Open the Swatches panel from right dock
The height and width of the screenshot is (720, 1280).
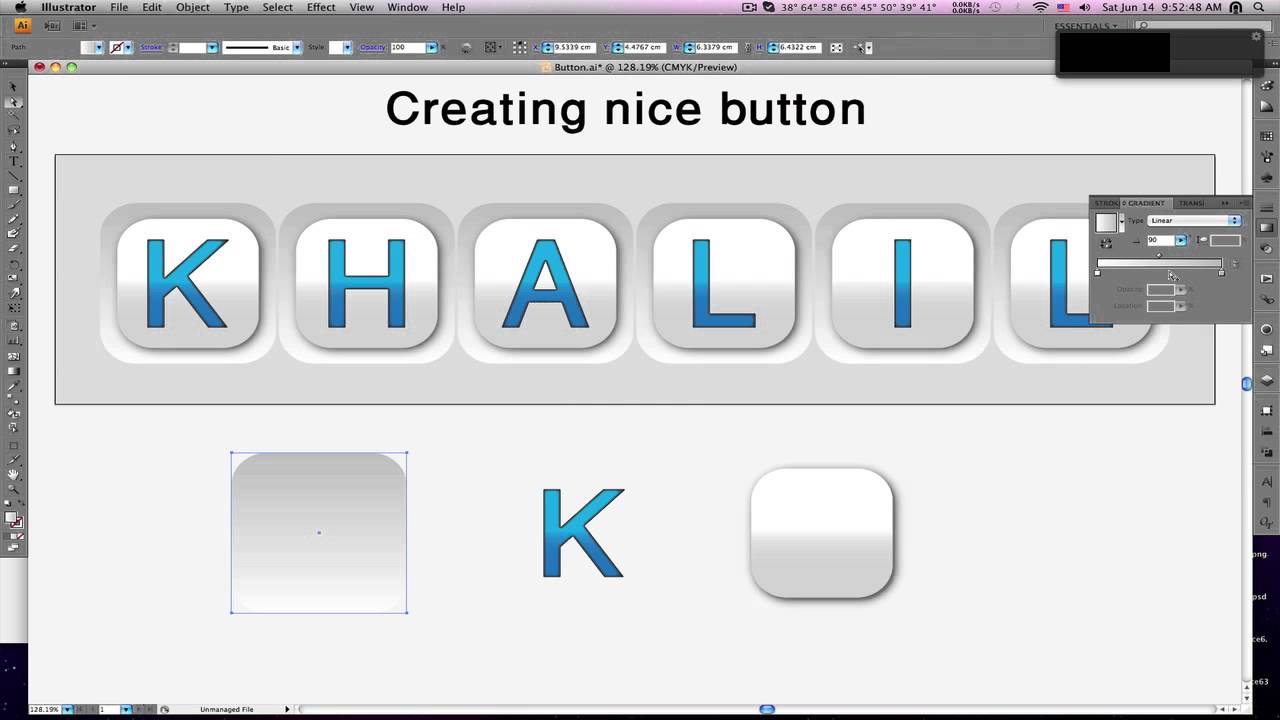pos(1266,135)
